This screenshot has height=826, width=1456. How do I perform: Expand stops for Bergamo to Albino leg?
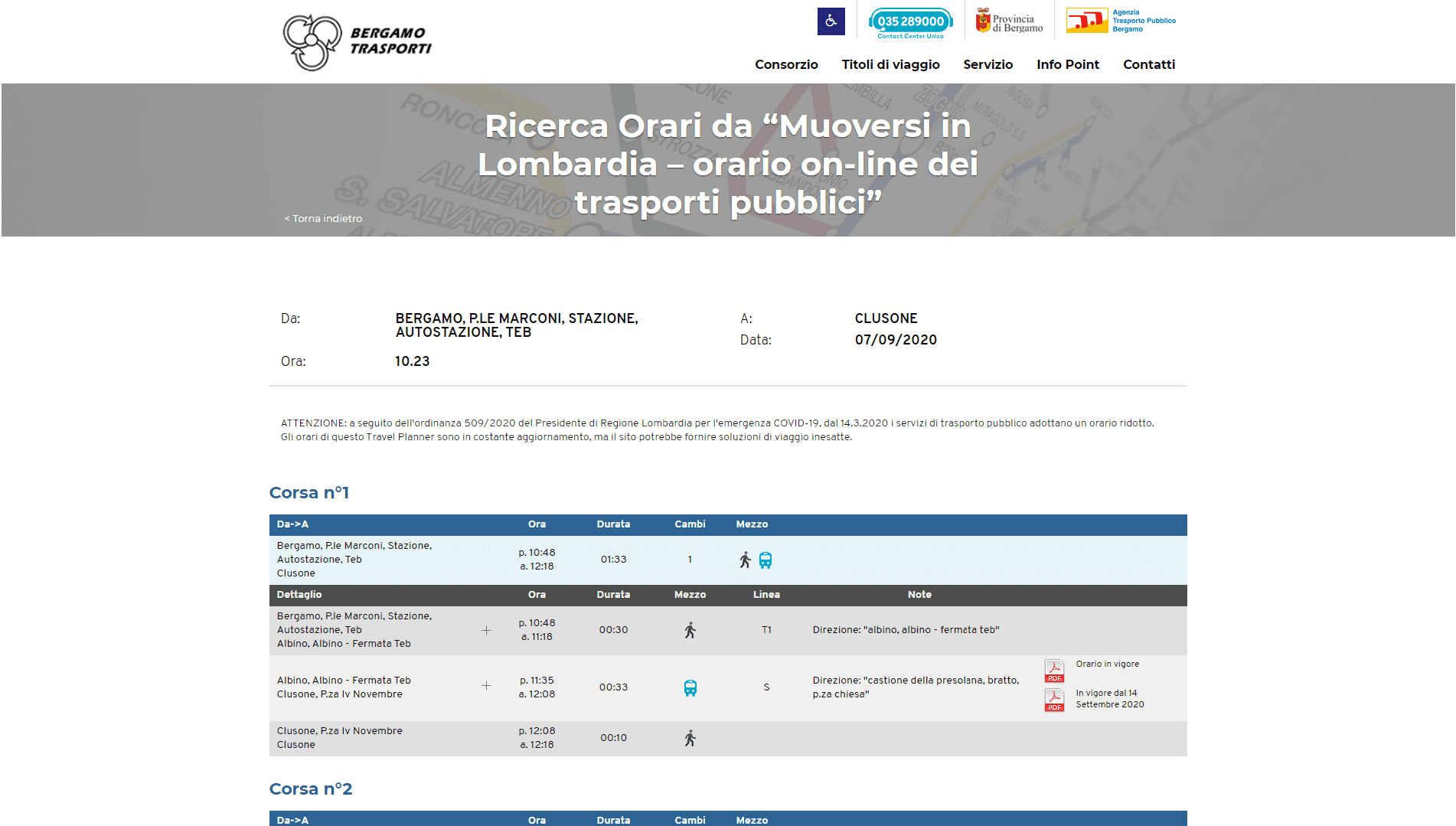pyautogui.click(x=486, y=630)
